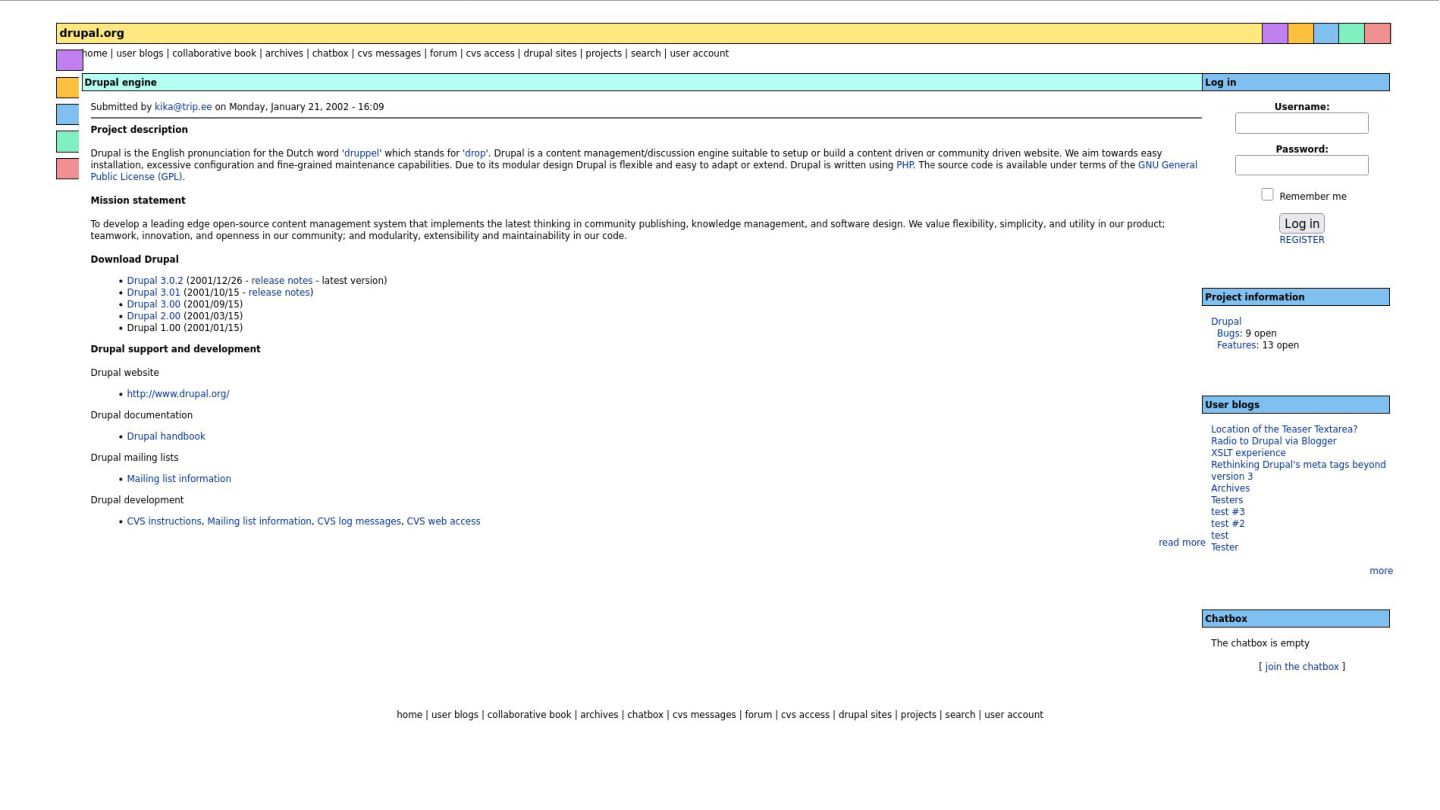Open collaborative book in the top navigation
This screenshot has height=810, width=1440.
(x=214, y=54)
